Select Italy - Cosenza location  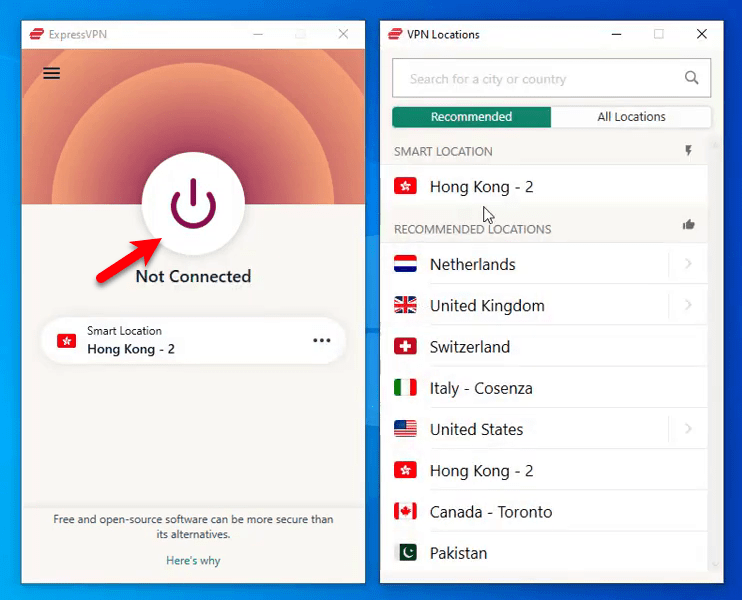tap(544, 388)
